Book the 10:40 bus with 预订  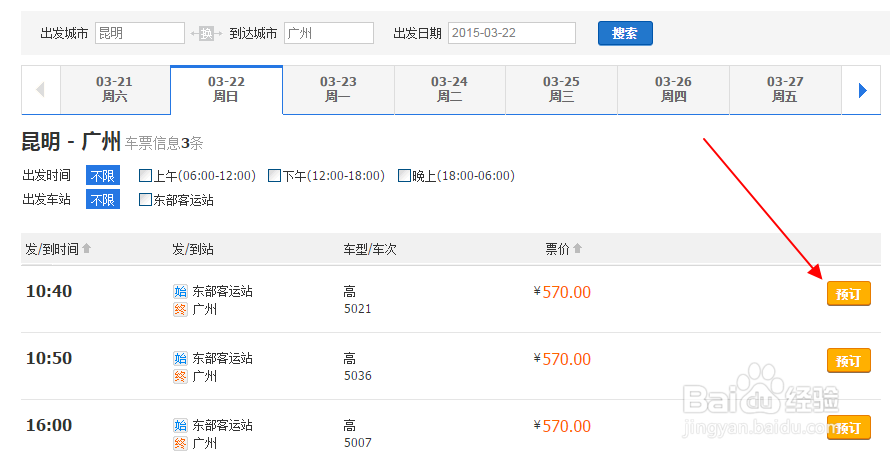(x=848, y=295)
